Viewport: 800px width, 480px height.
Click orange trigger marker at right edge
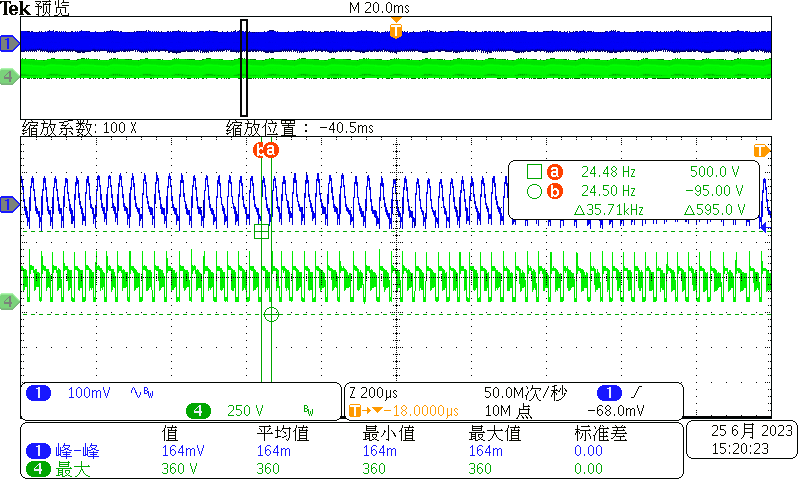click(761, 150)
